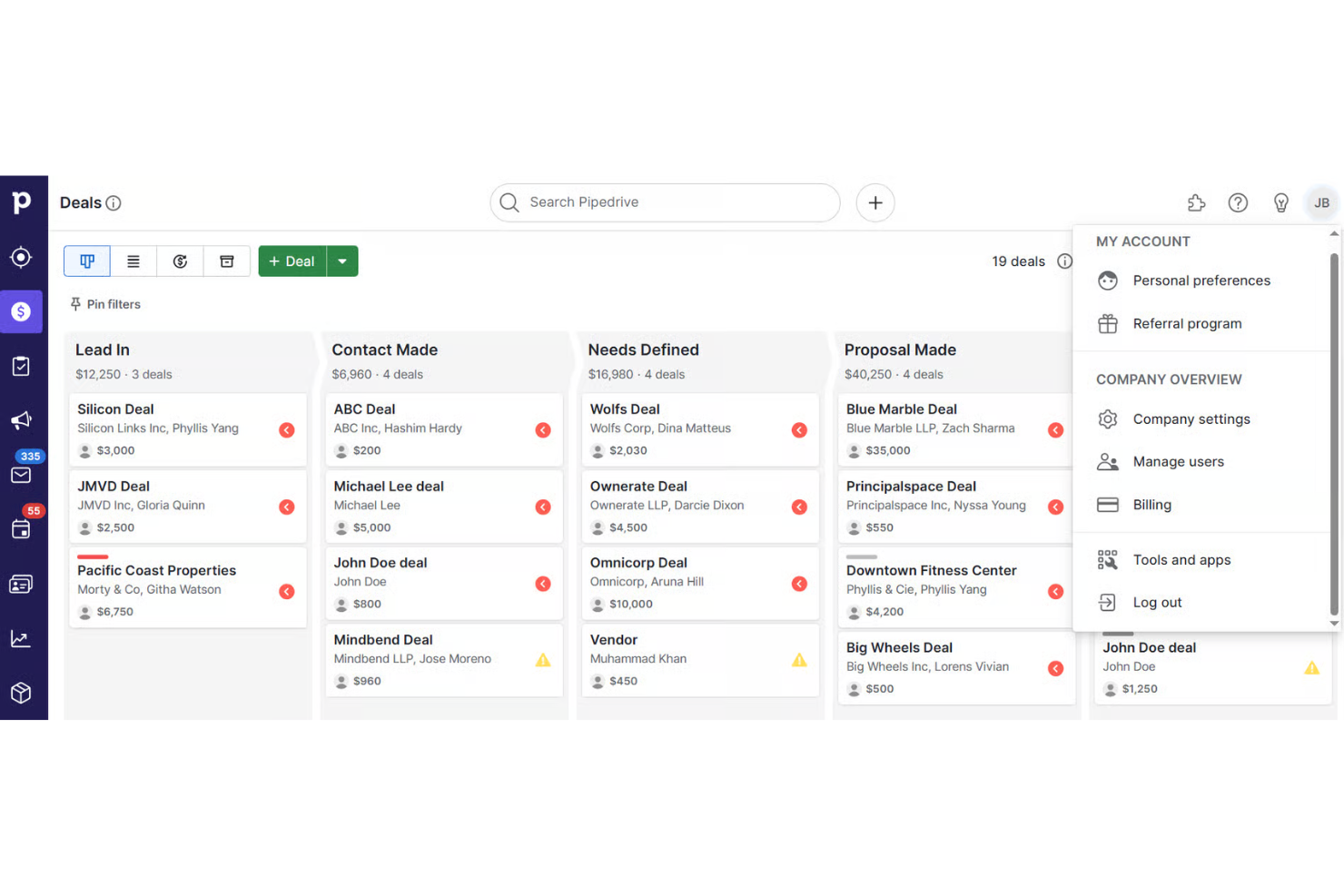The height and width of the screenshot is (896, 1344).
Task: Click overdue icon on Blue Marble Deal
Action: pyautogui.click(x=1055, y=430)
